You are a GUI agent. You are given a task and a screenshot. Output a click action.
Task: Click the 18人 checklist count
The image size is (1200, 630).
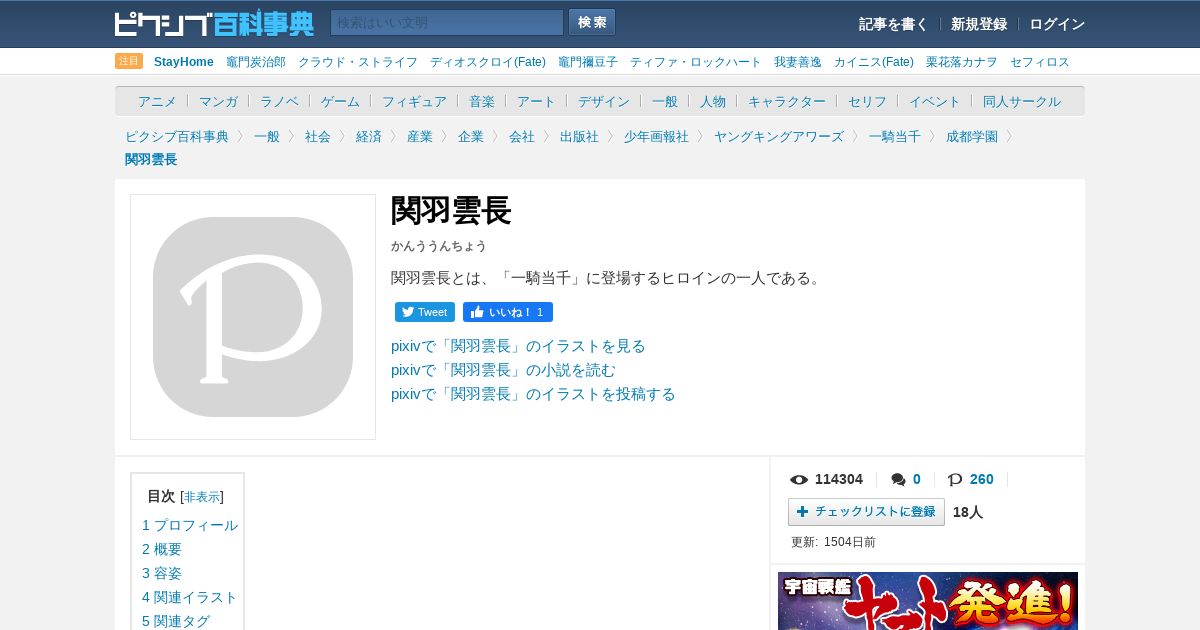pos(968,512)
